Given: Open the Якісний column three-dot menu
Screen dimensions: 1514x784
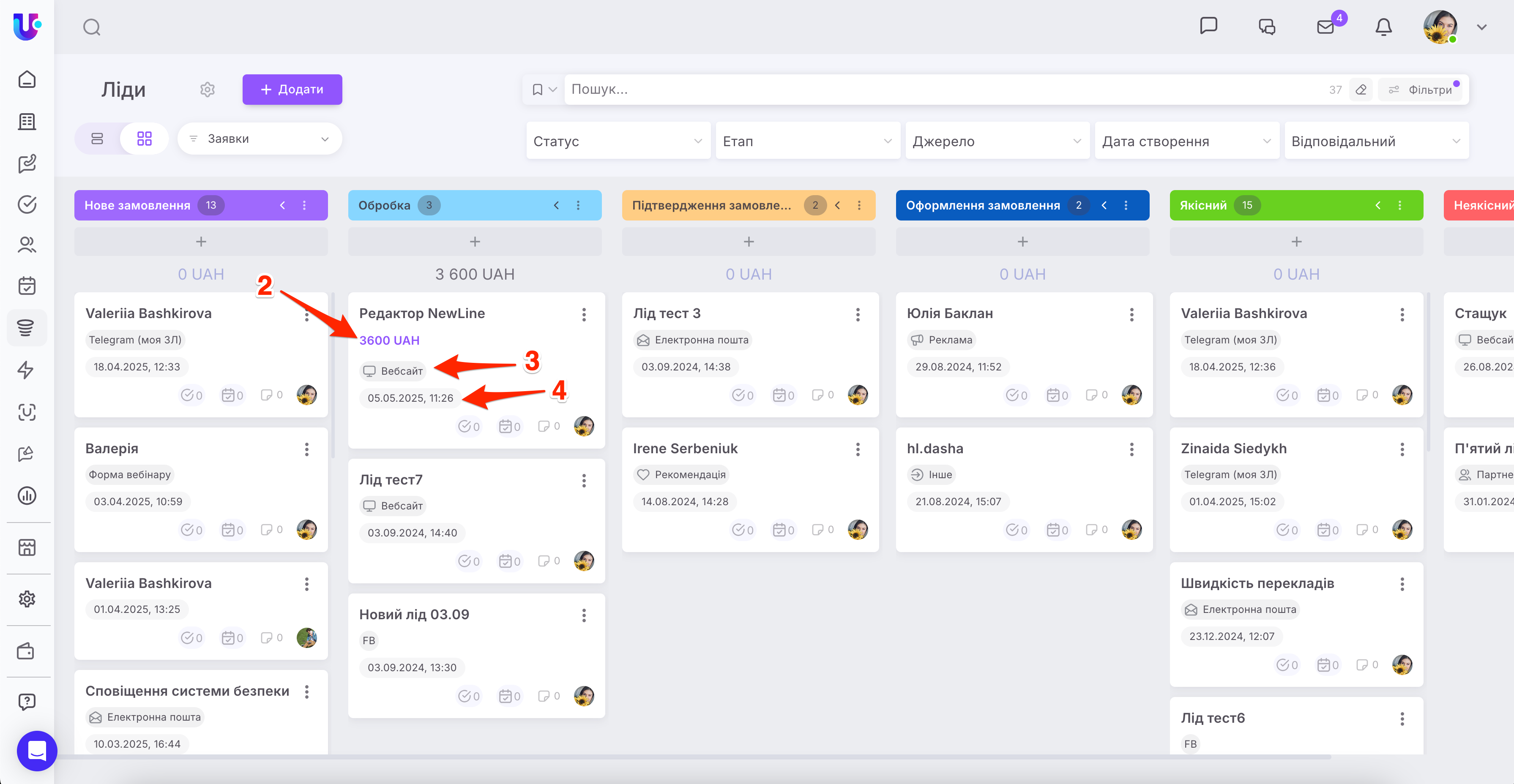Looking at the screenshot, I should [x=1399, y=206].
